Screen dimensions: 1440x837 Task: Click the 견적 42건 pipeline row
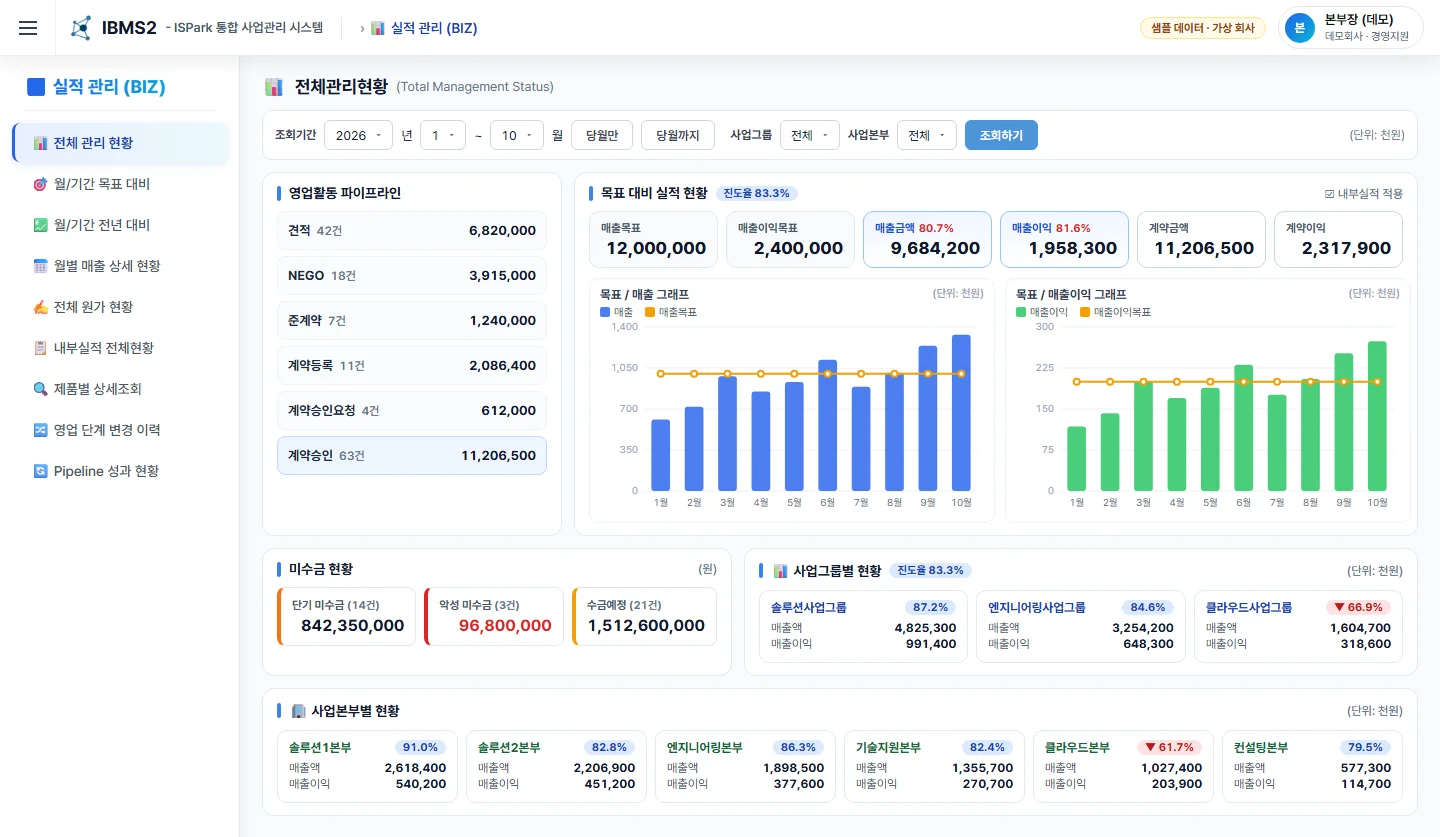411,230
